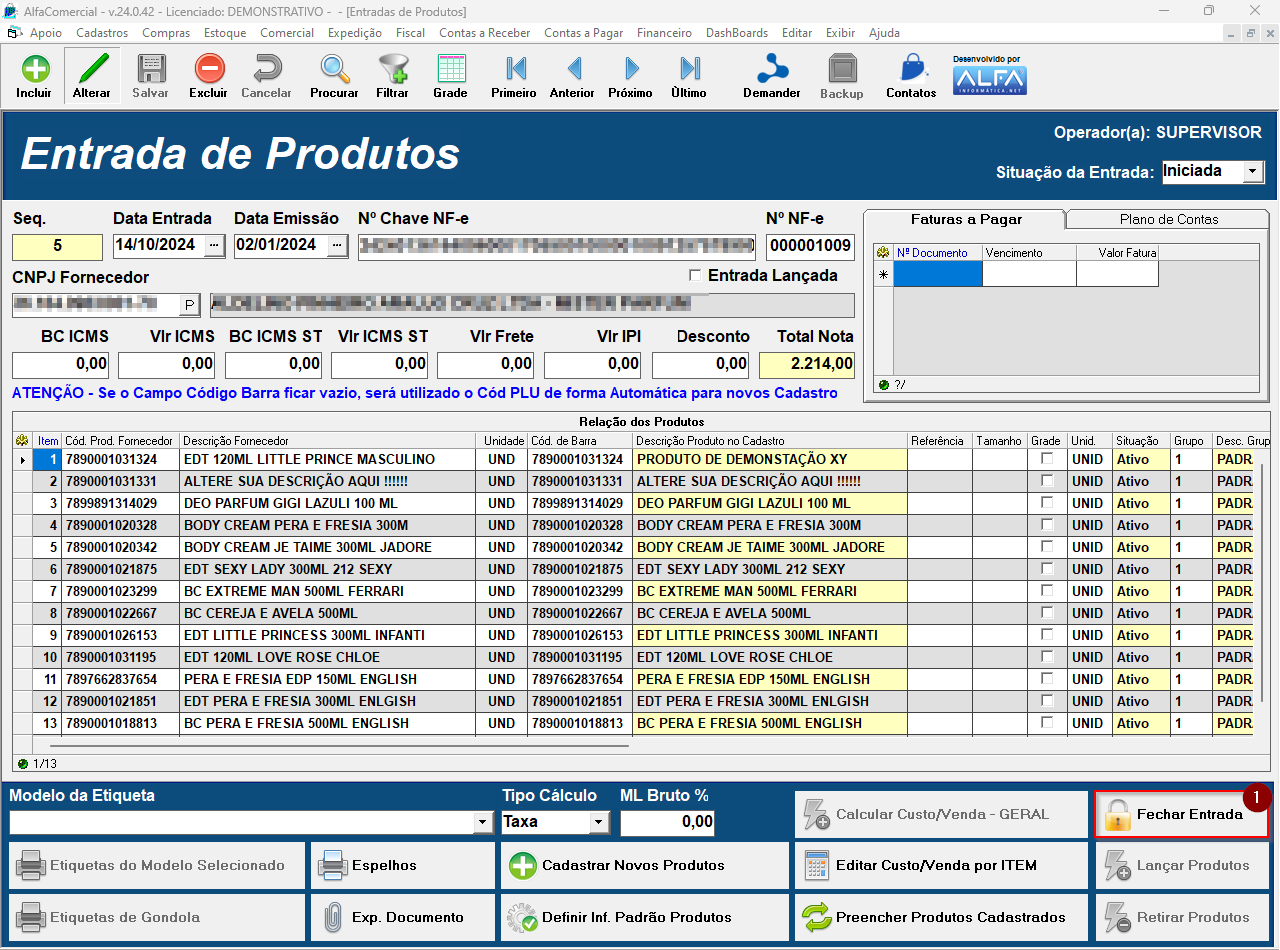This screenshot has height=950, width=1280.
Task: Open Procurar magnifying glass search
Action: 334,76
